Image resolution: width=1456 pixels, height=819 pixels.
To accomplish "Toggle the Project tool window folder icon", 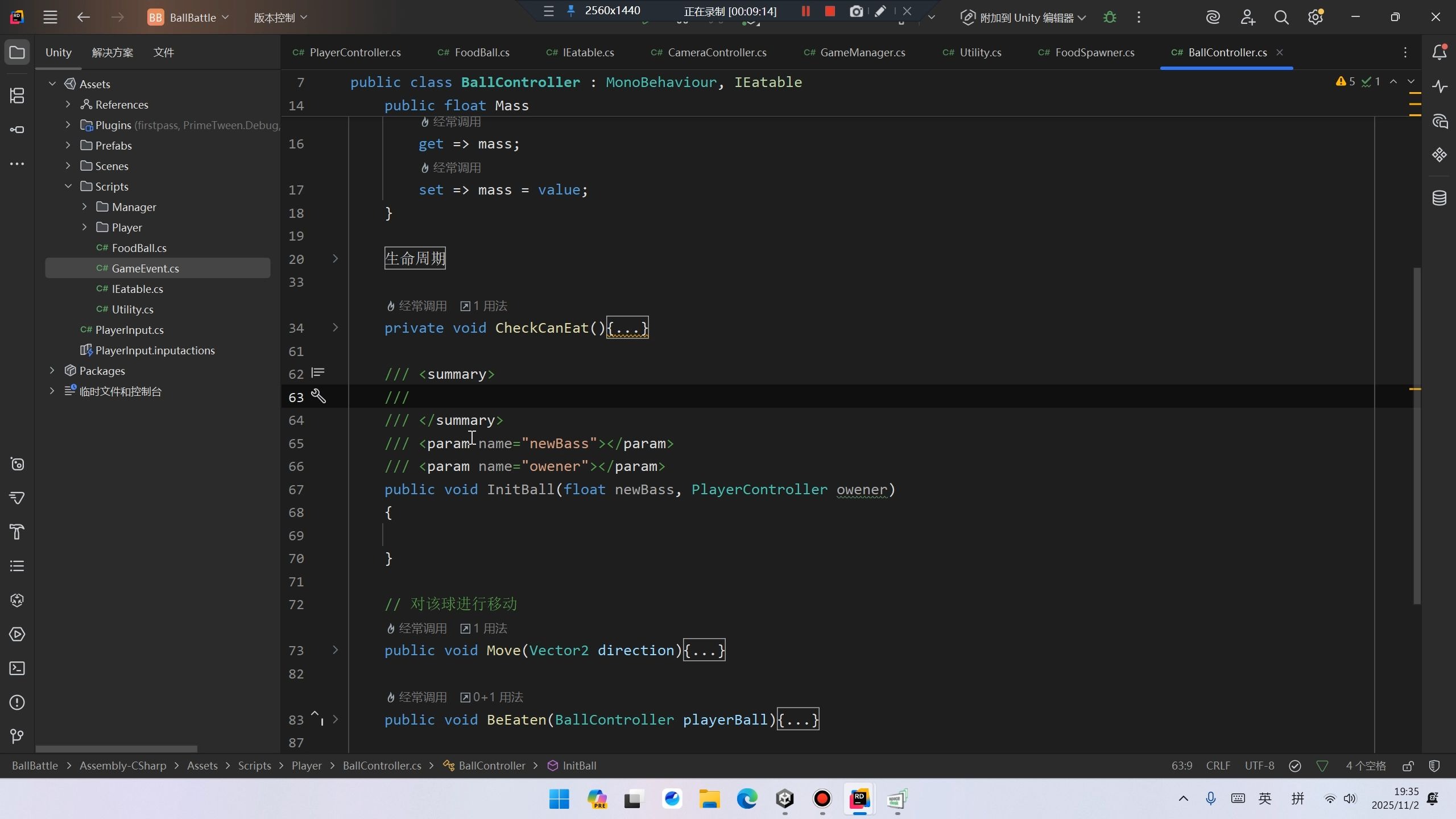I will pos(17,53).
